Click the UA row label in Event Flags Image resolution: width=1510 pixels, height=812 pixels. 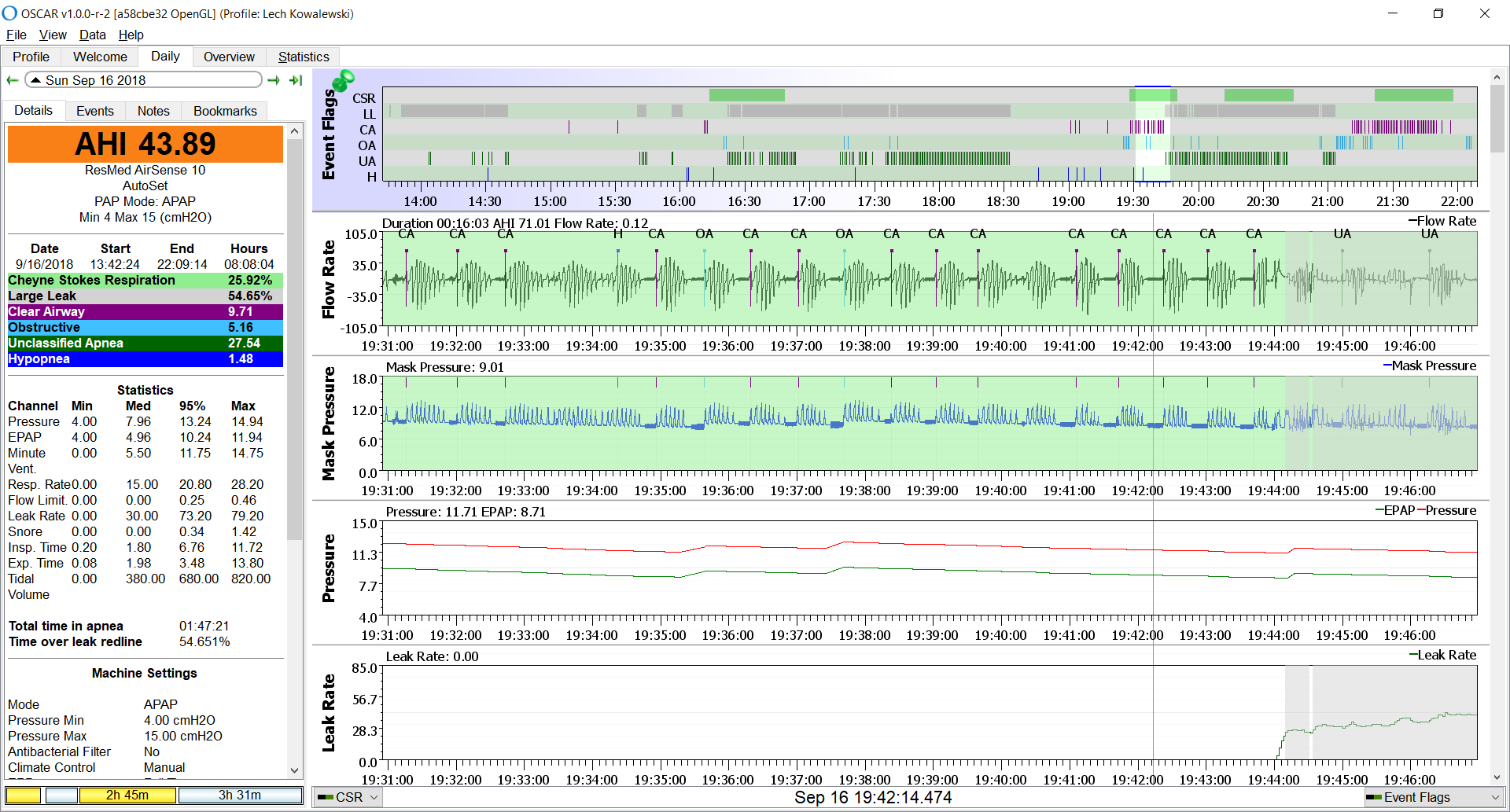click(367, 161)
